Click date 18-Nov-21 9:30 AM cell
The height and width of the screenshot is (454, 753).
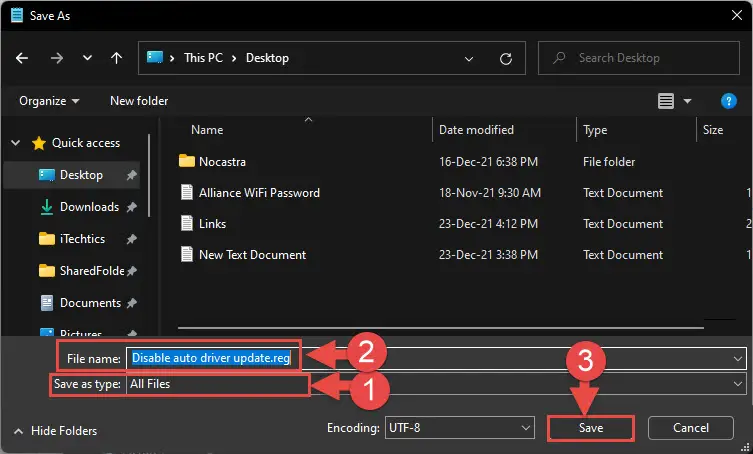click(x=489, y=193)
